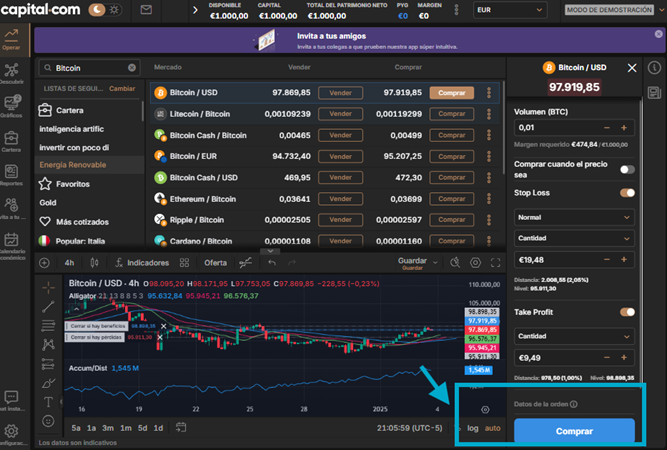Open chart settings hexagon icon
The width and height of the screenshot is (667, 450).
[x=475, y=263]
